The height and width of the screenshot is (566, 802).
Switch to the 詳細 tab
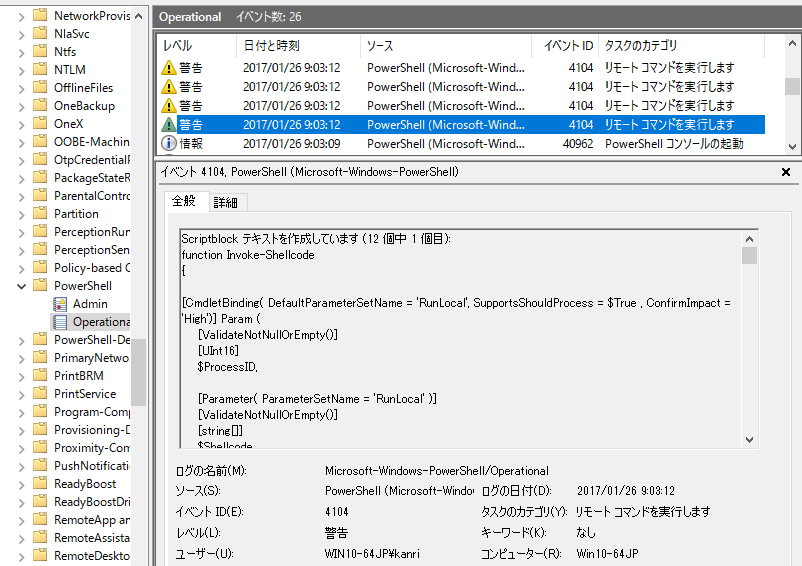[226, 203]
